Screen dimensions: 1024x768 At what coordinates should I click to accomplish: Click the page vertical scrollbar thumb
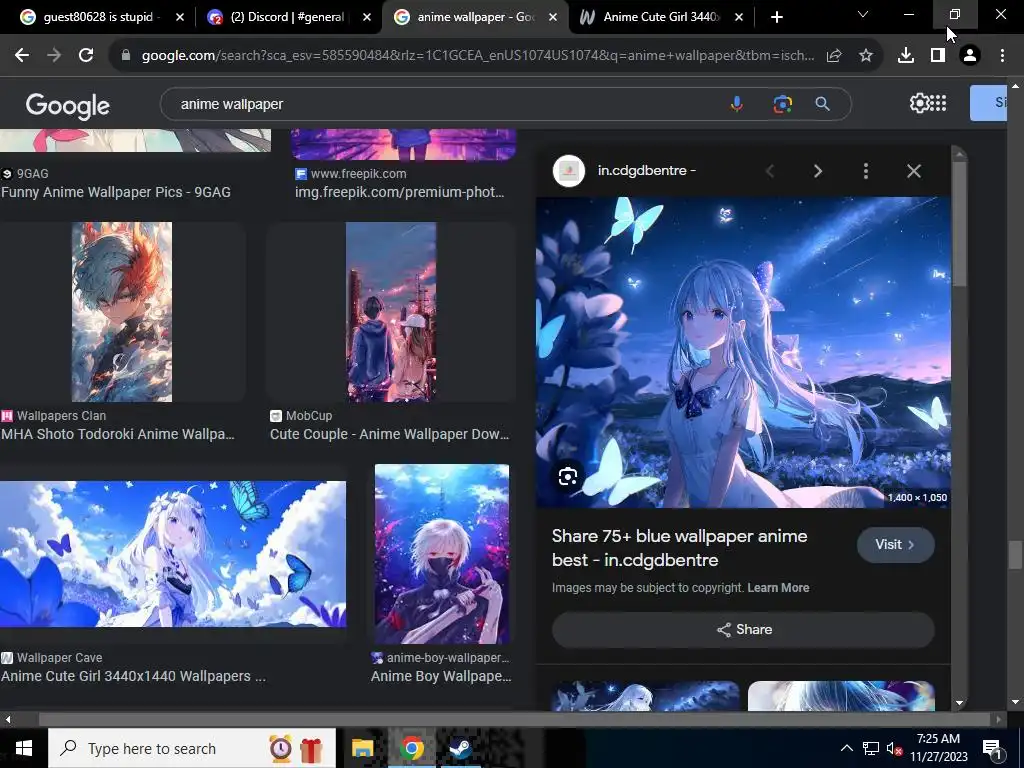[x=1014, y=555]
